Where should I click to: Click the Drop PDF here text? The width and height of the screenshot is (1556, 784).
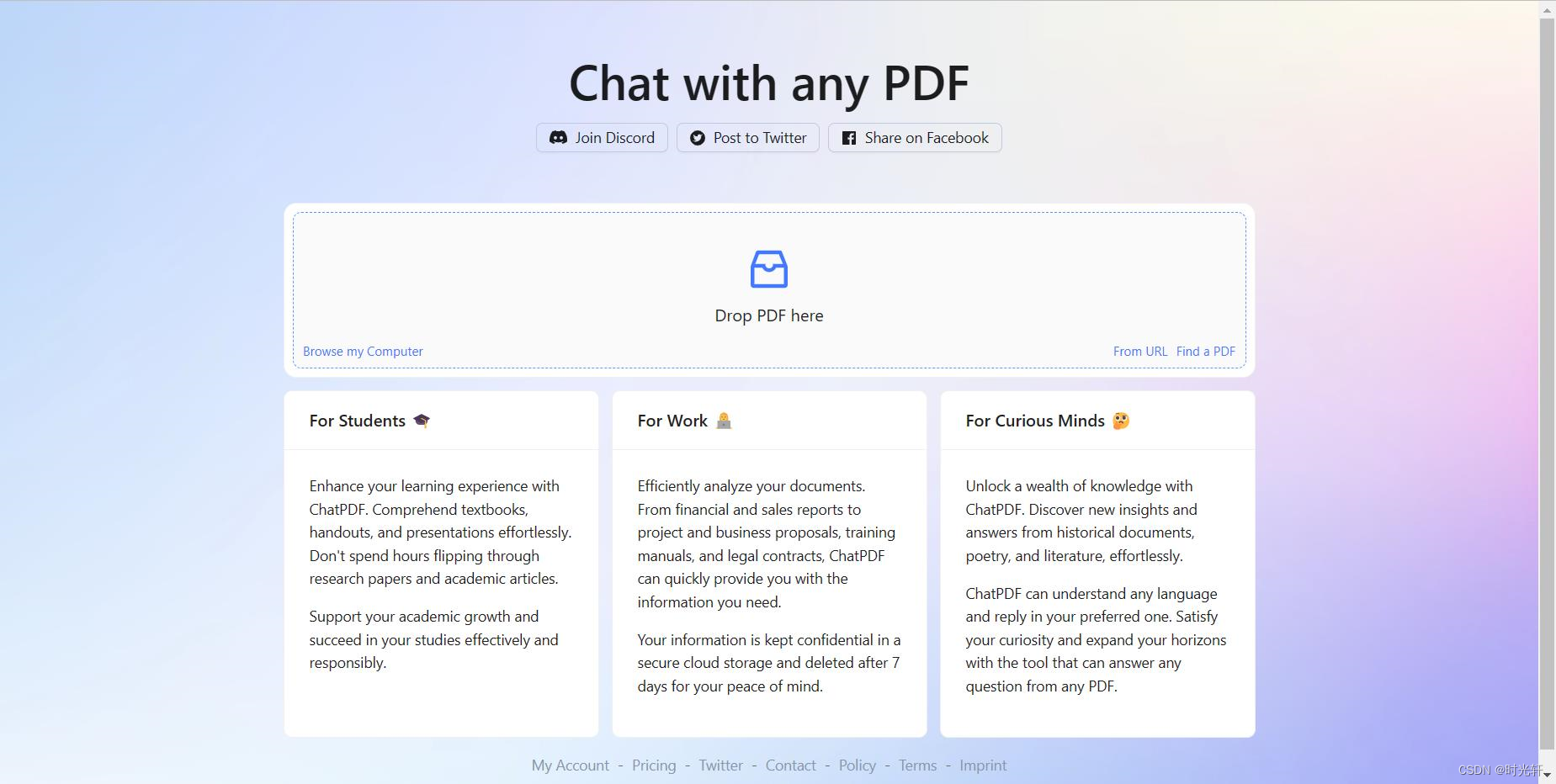pyautogui.click(x=769, y=315)
